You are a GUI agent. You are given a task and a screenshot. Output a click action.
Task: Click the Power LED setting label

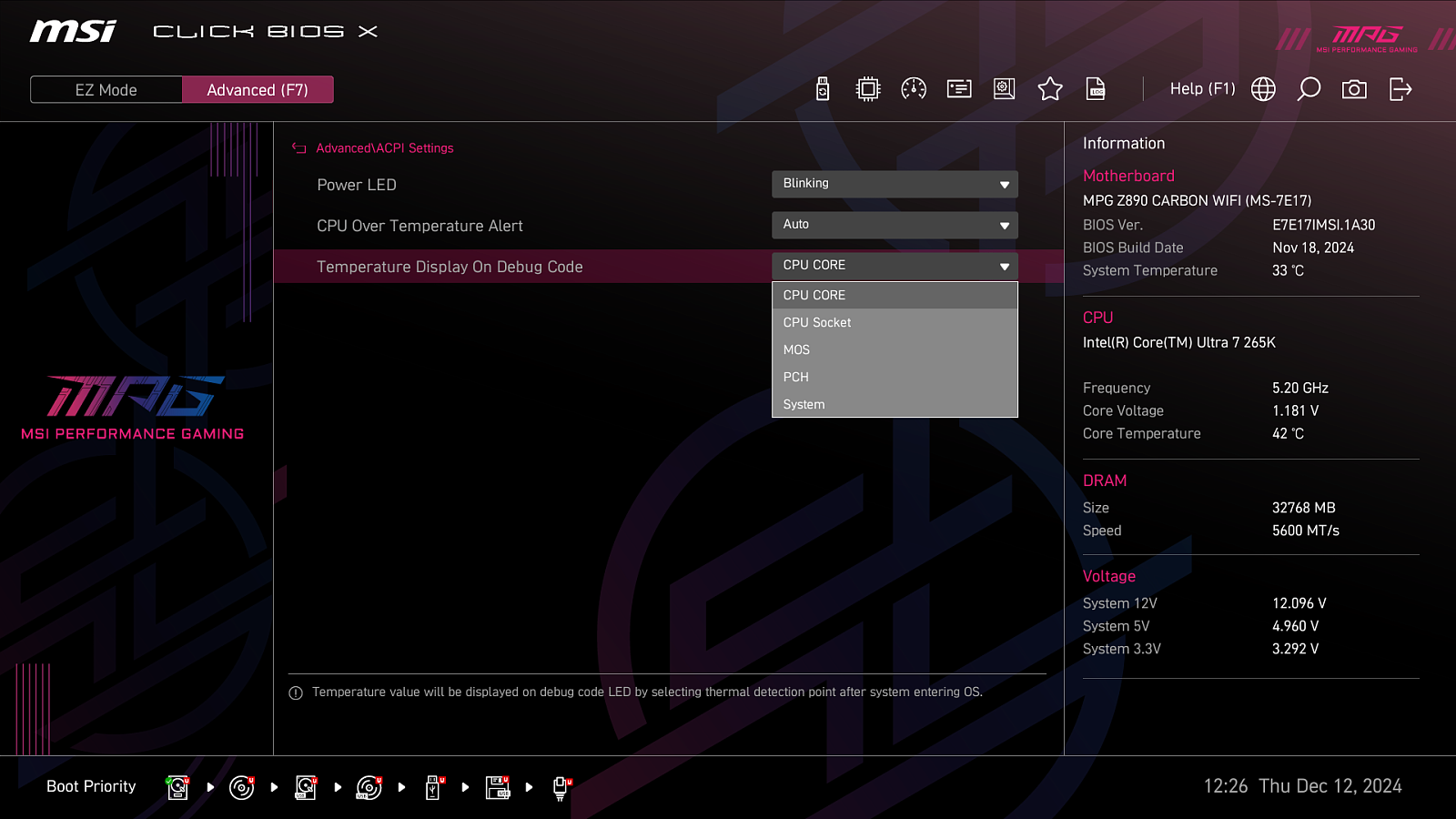pos(357,185)
